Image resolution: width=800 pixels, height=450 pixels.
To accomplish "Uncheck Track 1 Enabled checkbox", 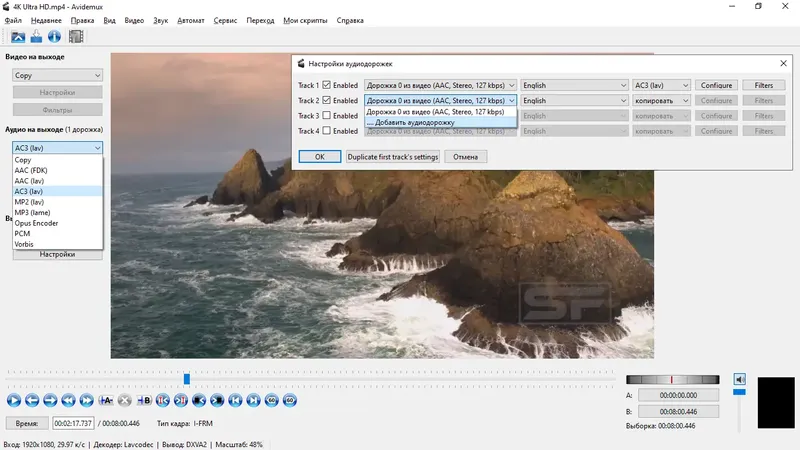I will 326,86.
